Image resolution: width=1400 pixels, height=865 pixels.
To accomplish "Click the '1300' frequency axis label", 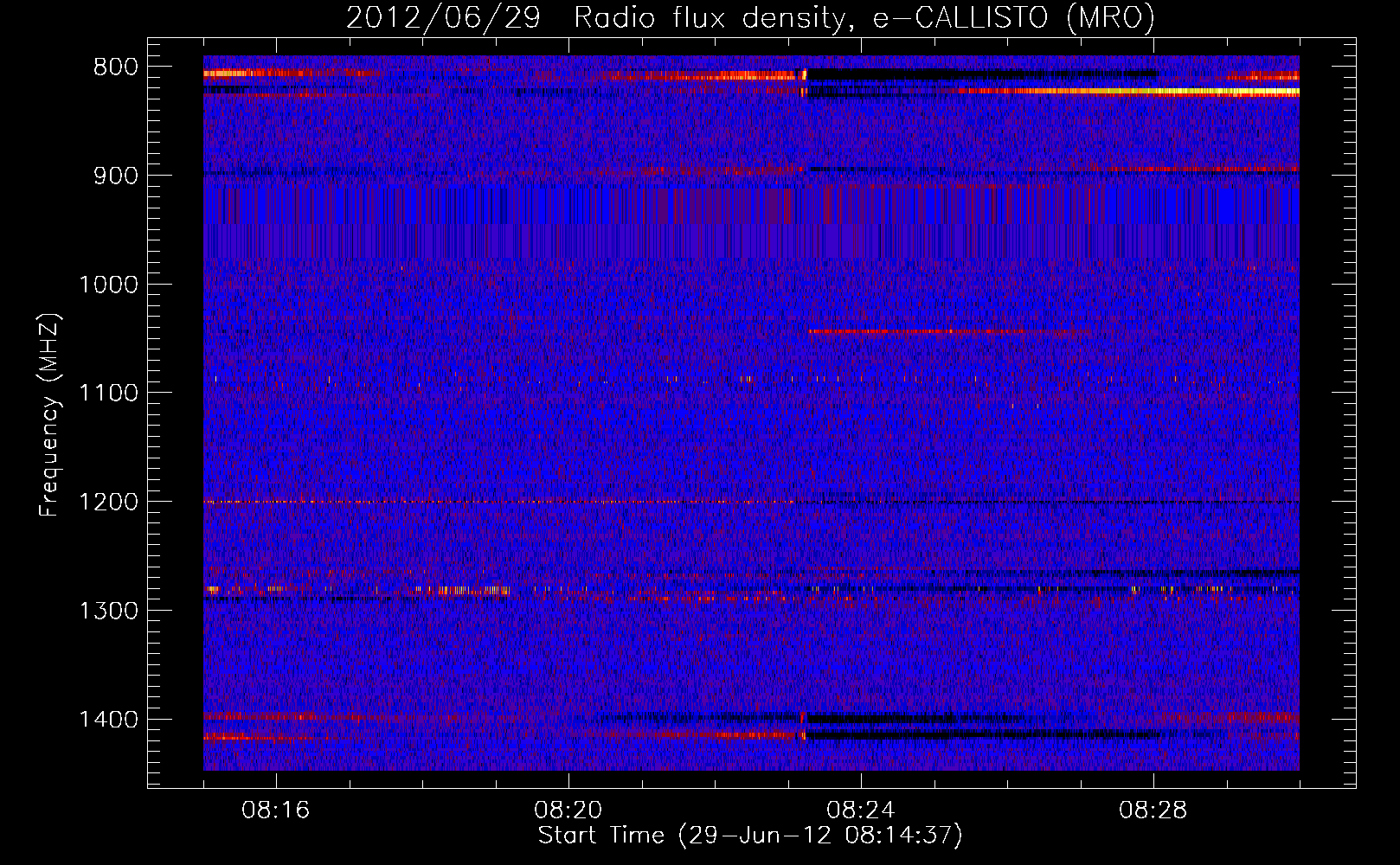I will tap(108, 611).
